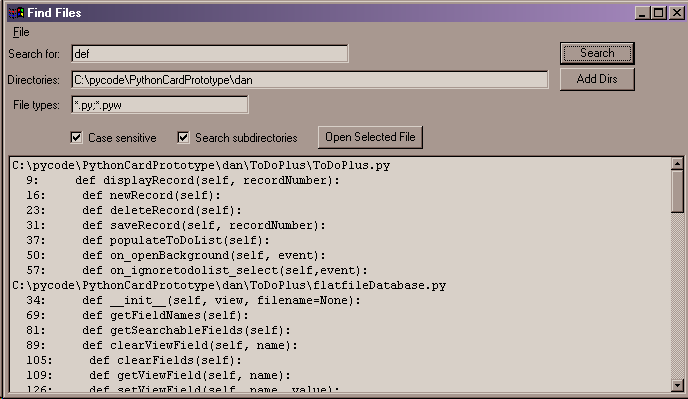Toggle the Case sensitive checkbox
Viewport: 688px width, 399px height.
(x=76, y=137)
